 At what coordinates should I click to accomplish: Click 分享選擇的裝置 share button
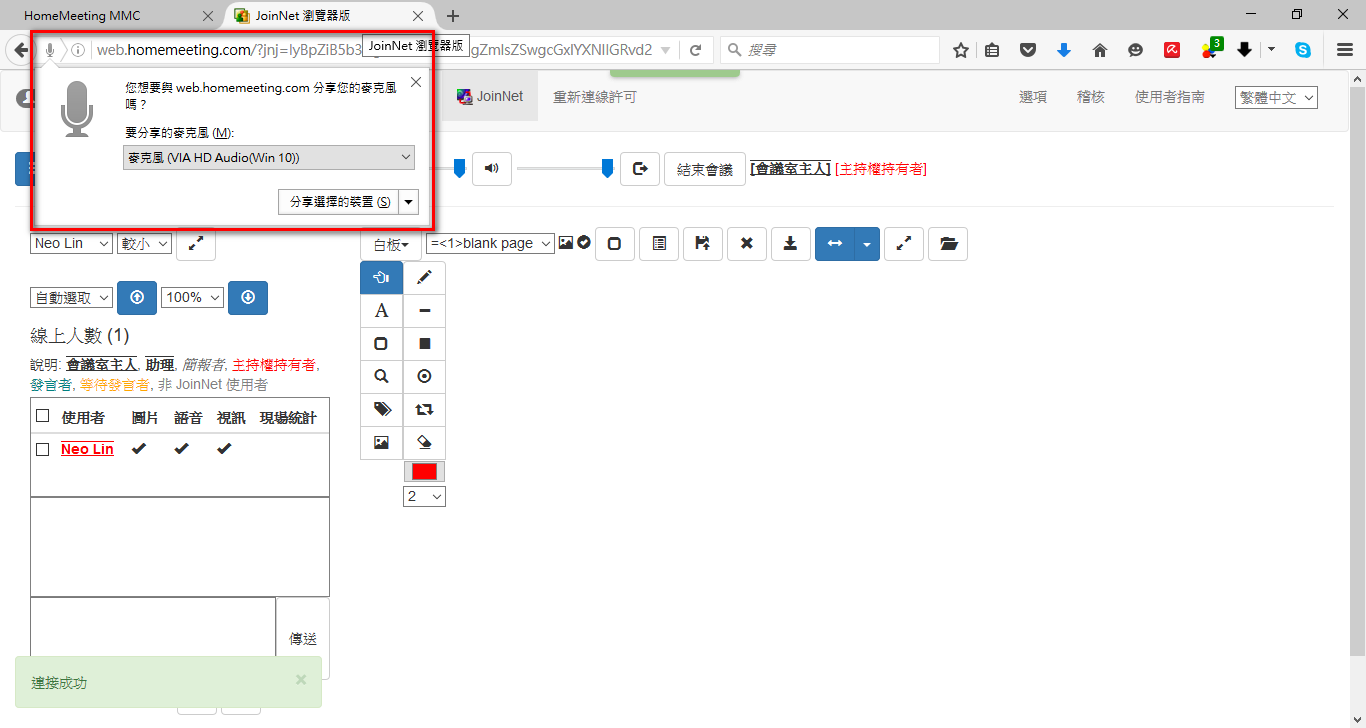click(x=338, y=202)
